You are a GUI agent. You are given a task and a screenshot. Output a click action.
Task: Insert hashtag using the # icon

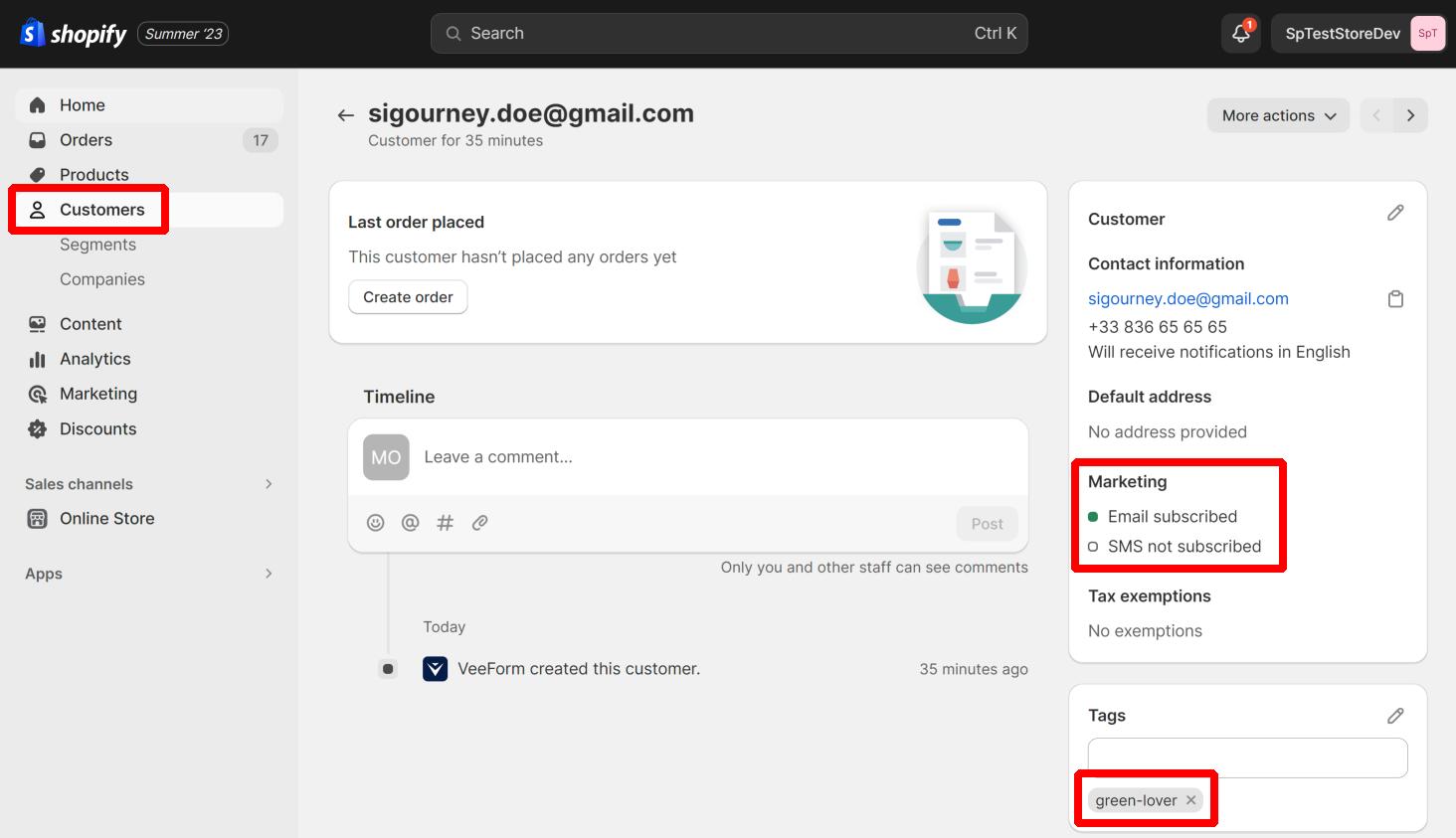445,523
